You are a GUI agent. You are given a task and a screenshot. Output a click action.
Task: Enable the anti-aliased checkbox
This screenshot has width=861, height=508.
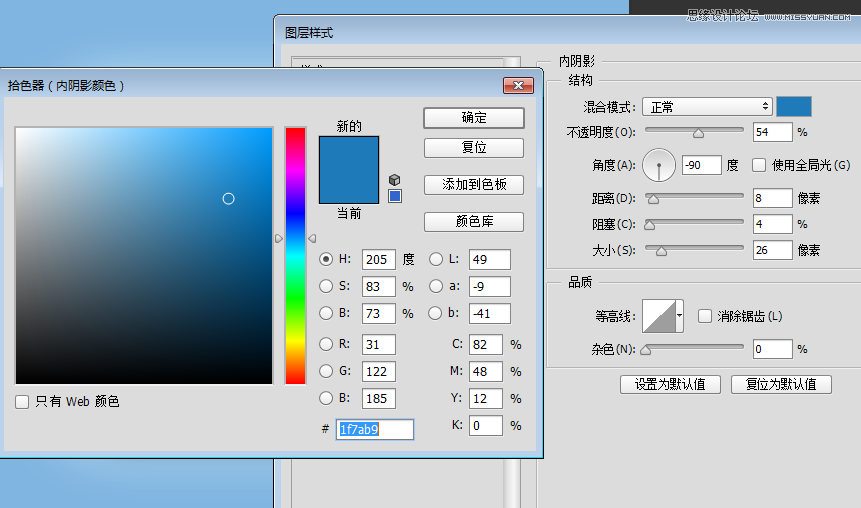(x=705, y=316)
